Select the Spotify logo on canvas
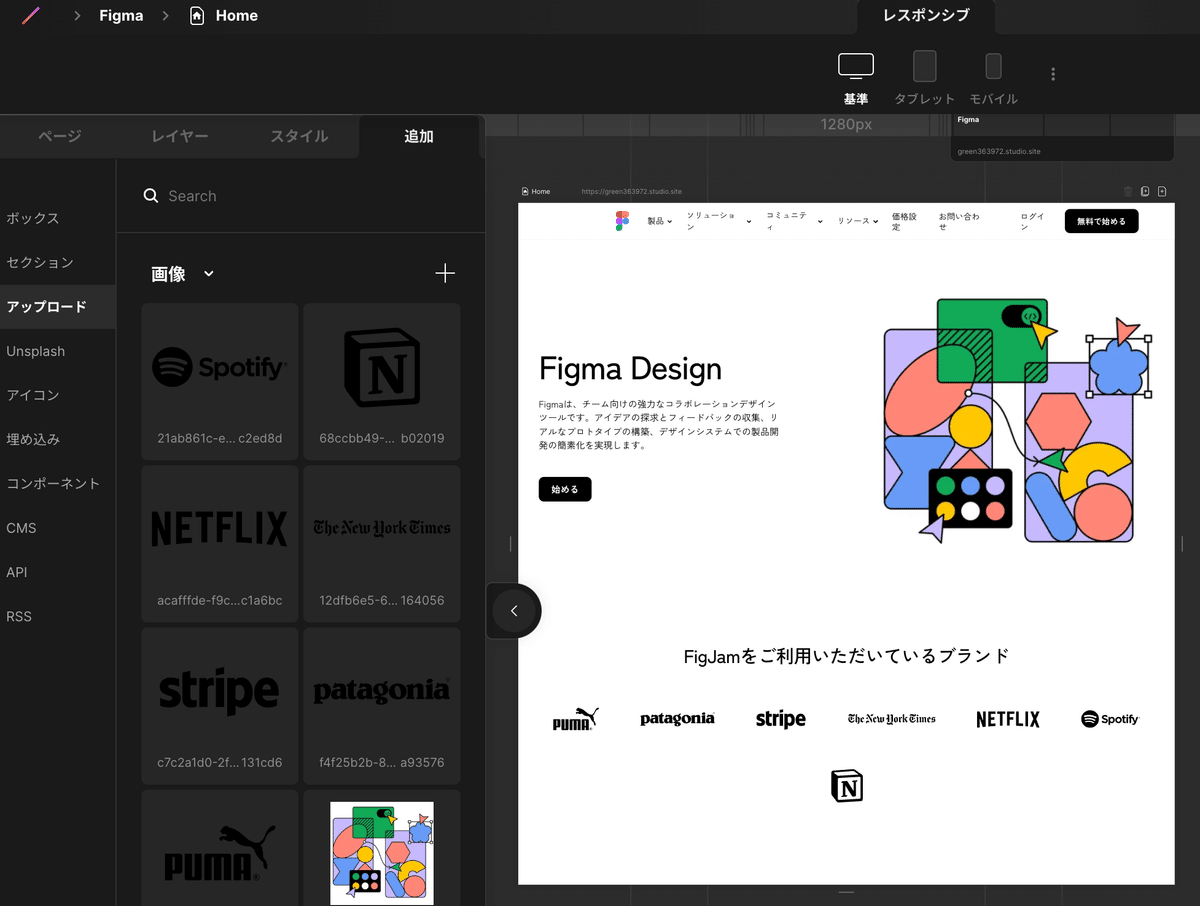This screenshot has width=1200, height=906. (x=1110, y=719)
